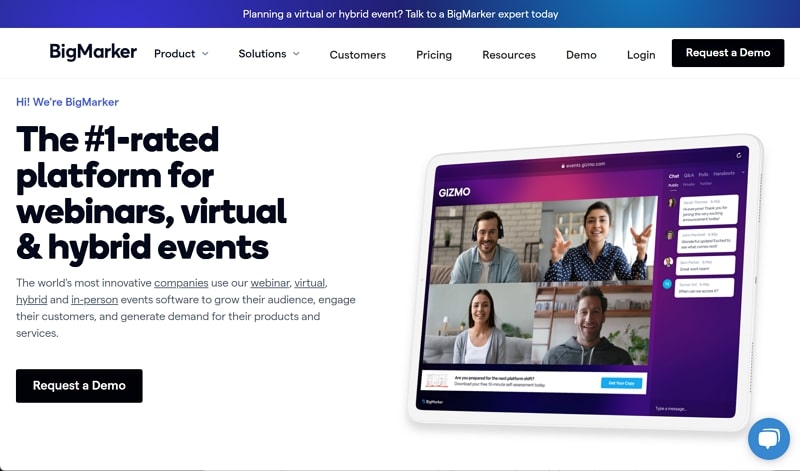
Task: Click the '#1-rated platform' headline
Action: coord(151,193)
